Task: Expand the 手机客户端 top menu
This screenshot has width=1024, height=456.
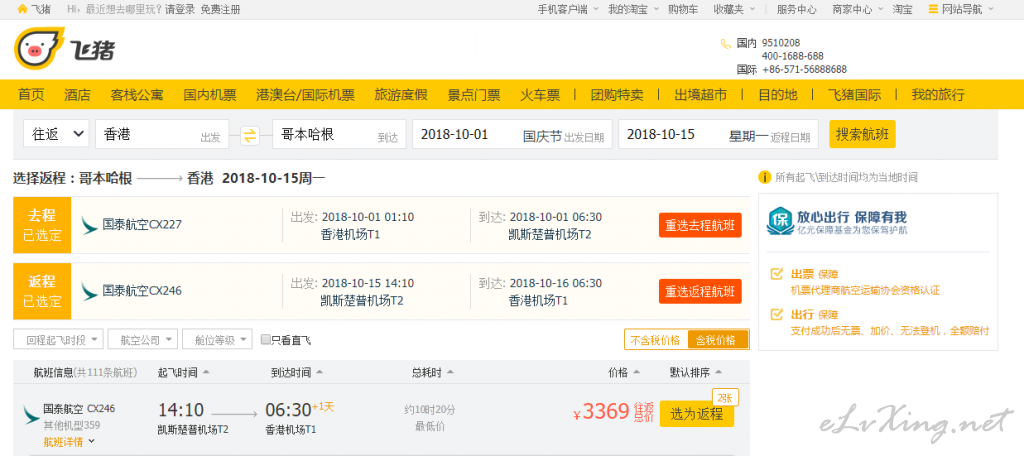Action: (x=567, y=9)
